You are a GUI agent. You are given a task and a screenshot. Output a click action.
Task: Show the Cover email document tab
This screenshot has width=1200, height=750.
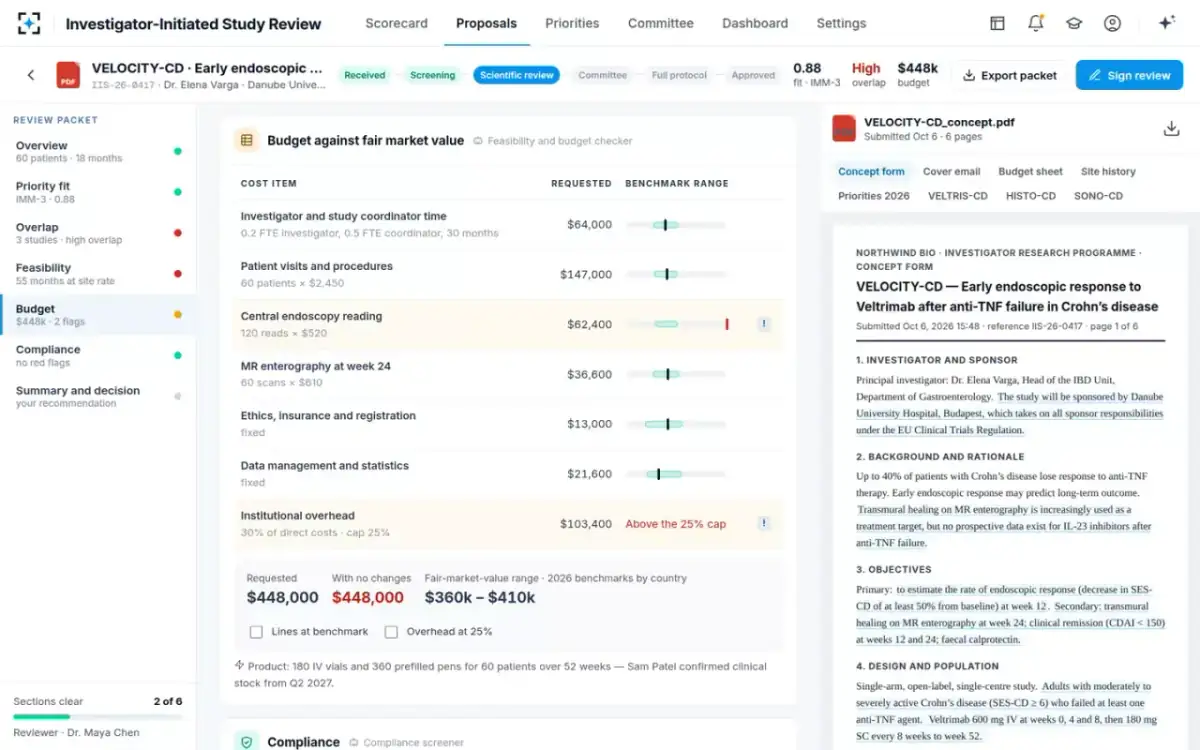pyautogui.click(x=951, y=172)
